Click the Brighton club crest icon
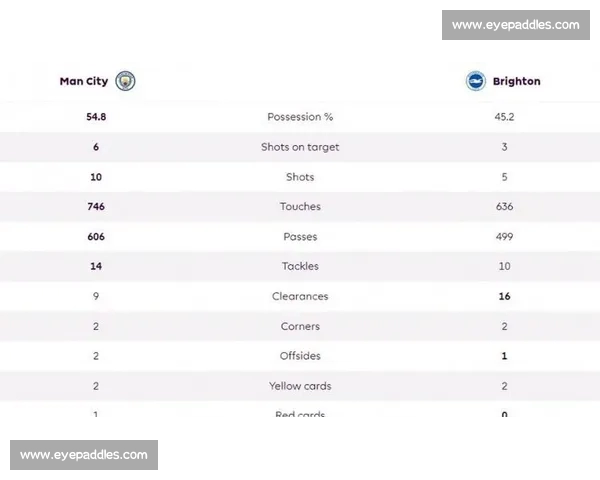Viewport: 600px width, 480px height. coord(475,81)
